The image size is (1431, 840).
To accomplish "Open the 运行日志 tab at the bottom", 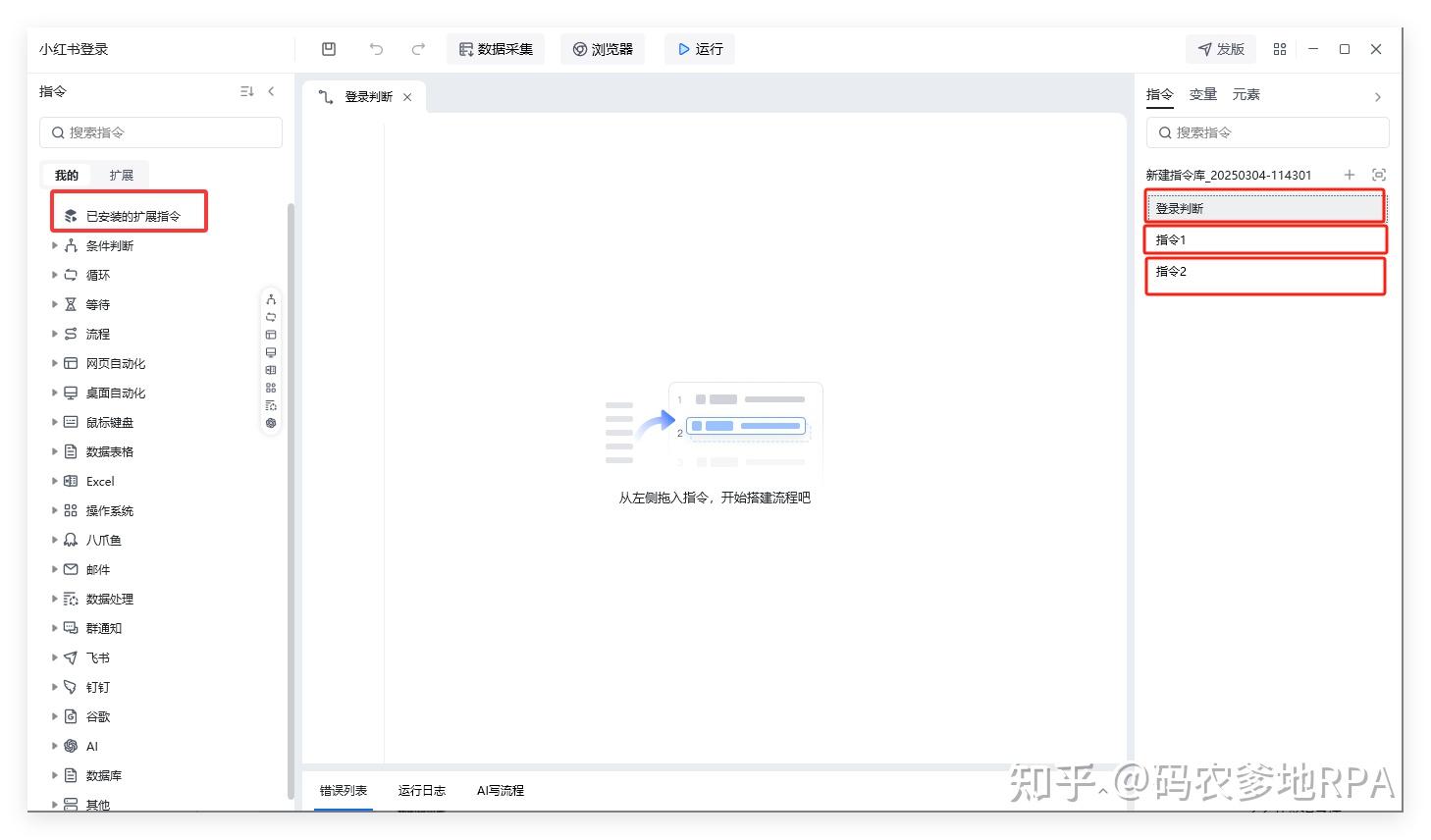I will point(421,789).
